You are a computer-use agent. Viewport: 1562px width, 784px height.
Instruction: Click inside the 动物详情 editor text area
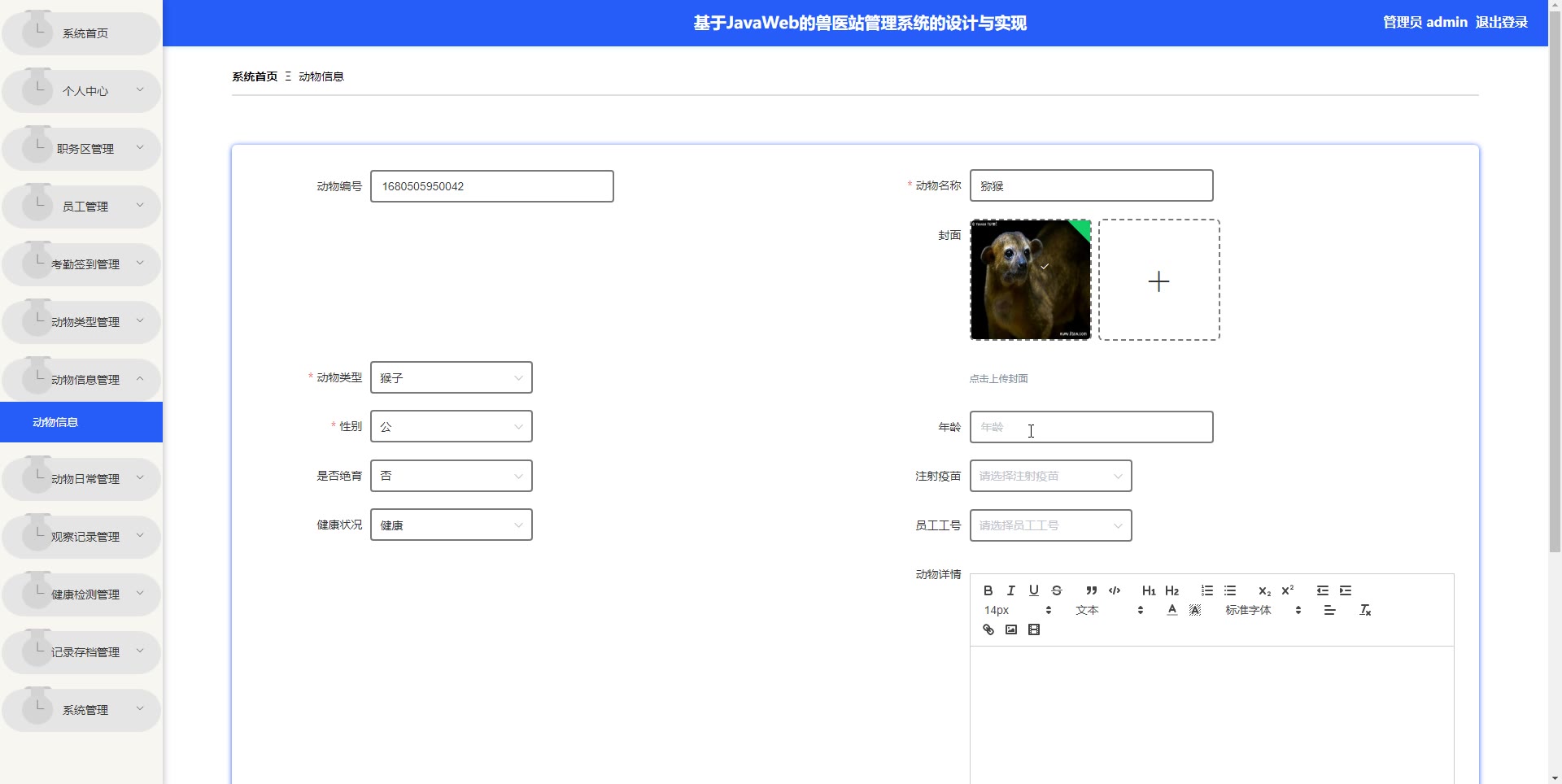tap(1211, 715)
